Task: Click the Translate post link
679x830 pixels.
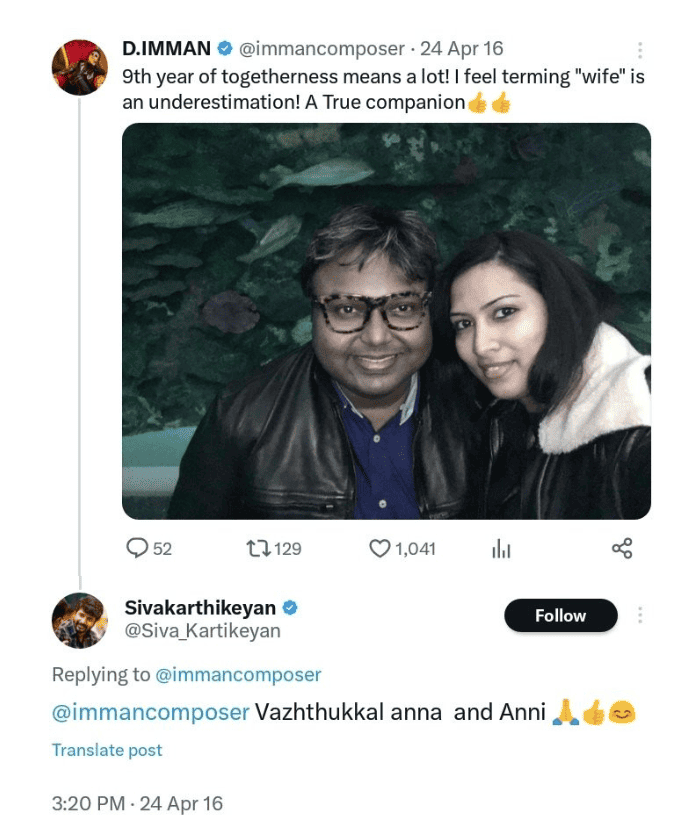Action: pos(107,750)
